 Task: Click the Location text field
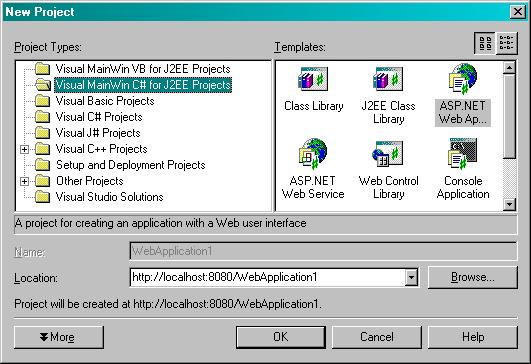[268, 278]
